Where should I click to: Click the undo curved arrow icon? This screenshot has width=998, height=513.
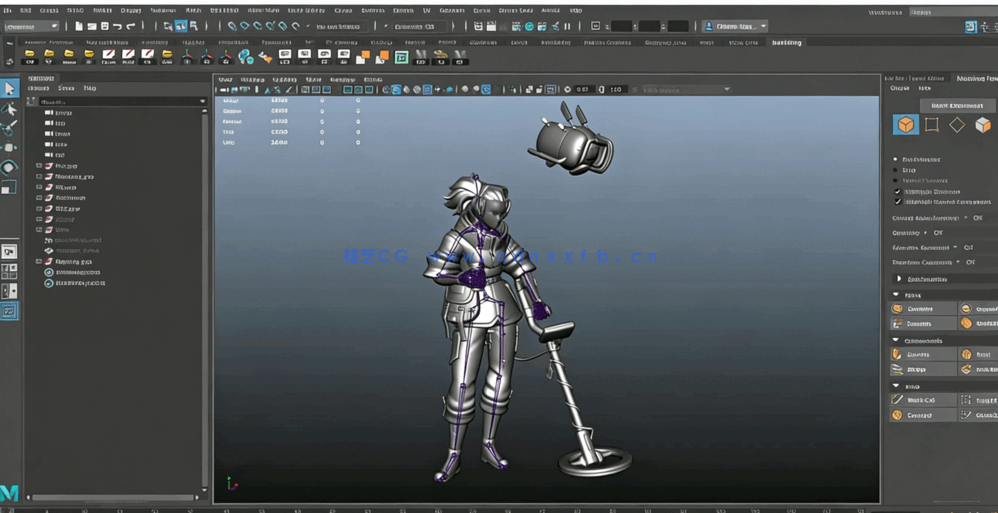[x=118, y=26]
